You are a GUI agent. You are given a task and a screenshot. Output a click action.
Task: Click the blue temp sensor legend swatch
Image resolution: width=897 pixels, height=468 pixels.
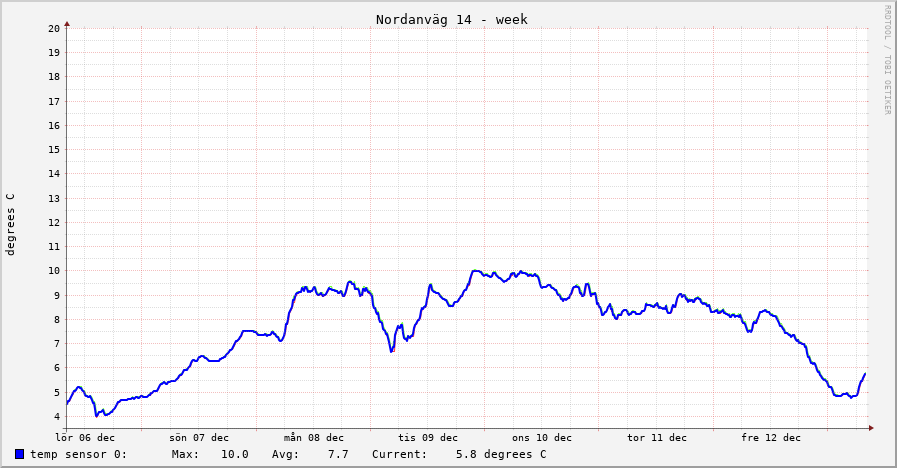click(x=19, y=454)
